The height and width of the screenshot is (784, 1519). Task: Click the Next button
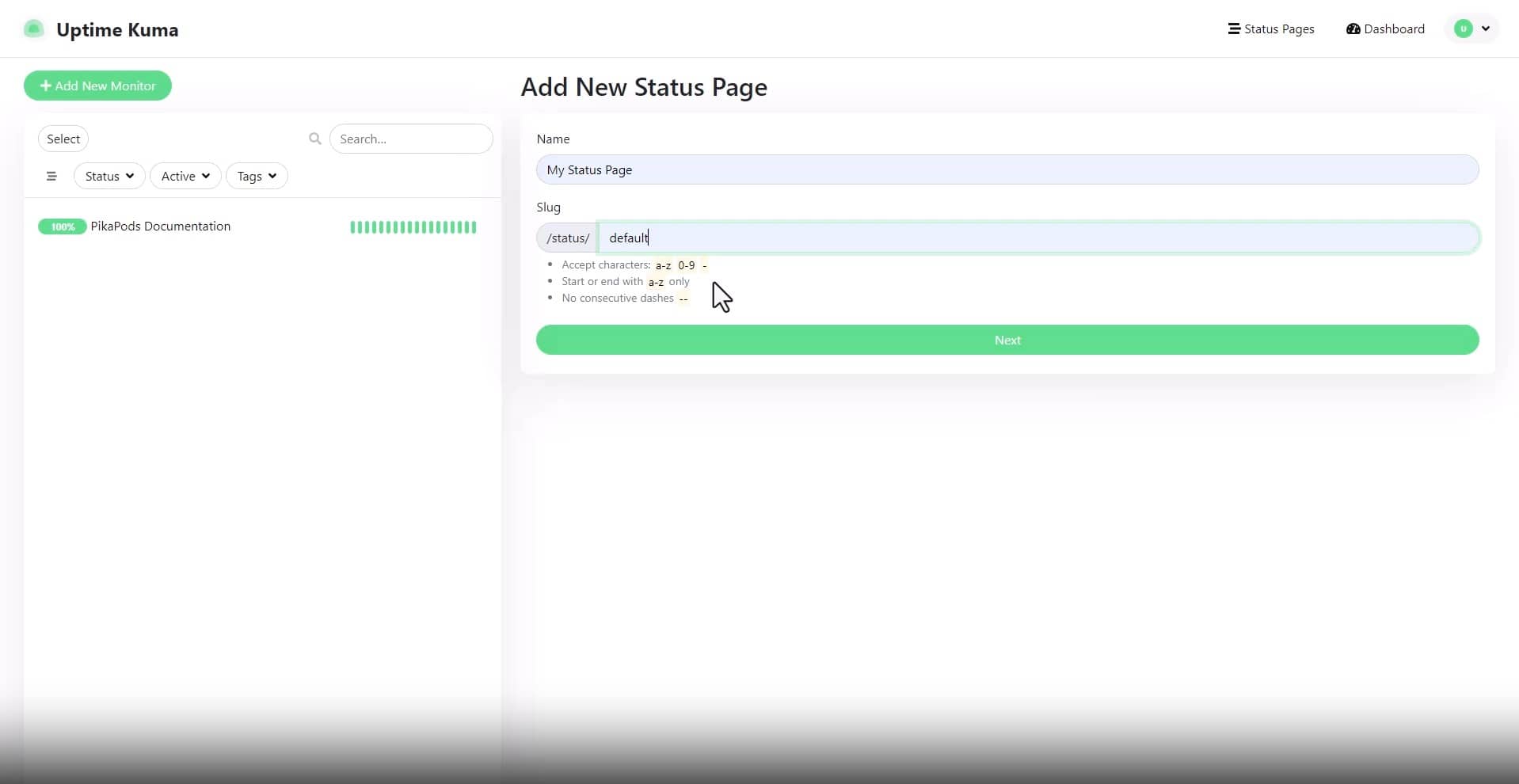(1007, 340)
